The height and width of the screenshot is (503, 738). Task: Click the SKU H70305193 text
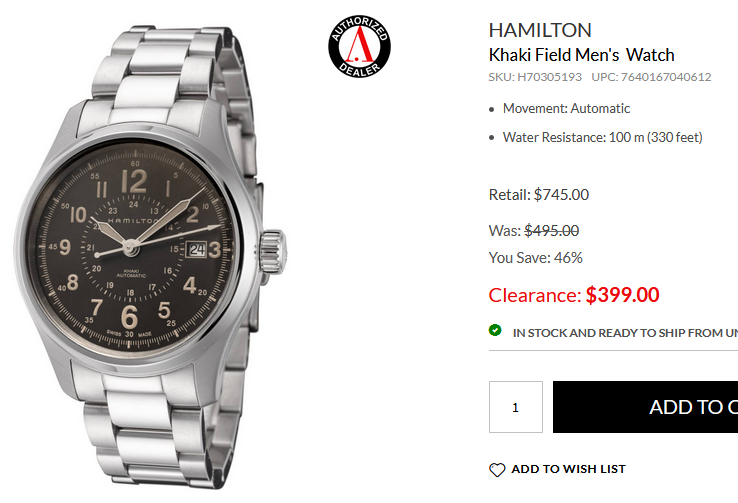(535, 77)
